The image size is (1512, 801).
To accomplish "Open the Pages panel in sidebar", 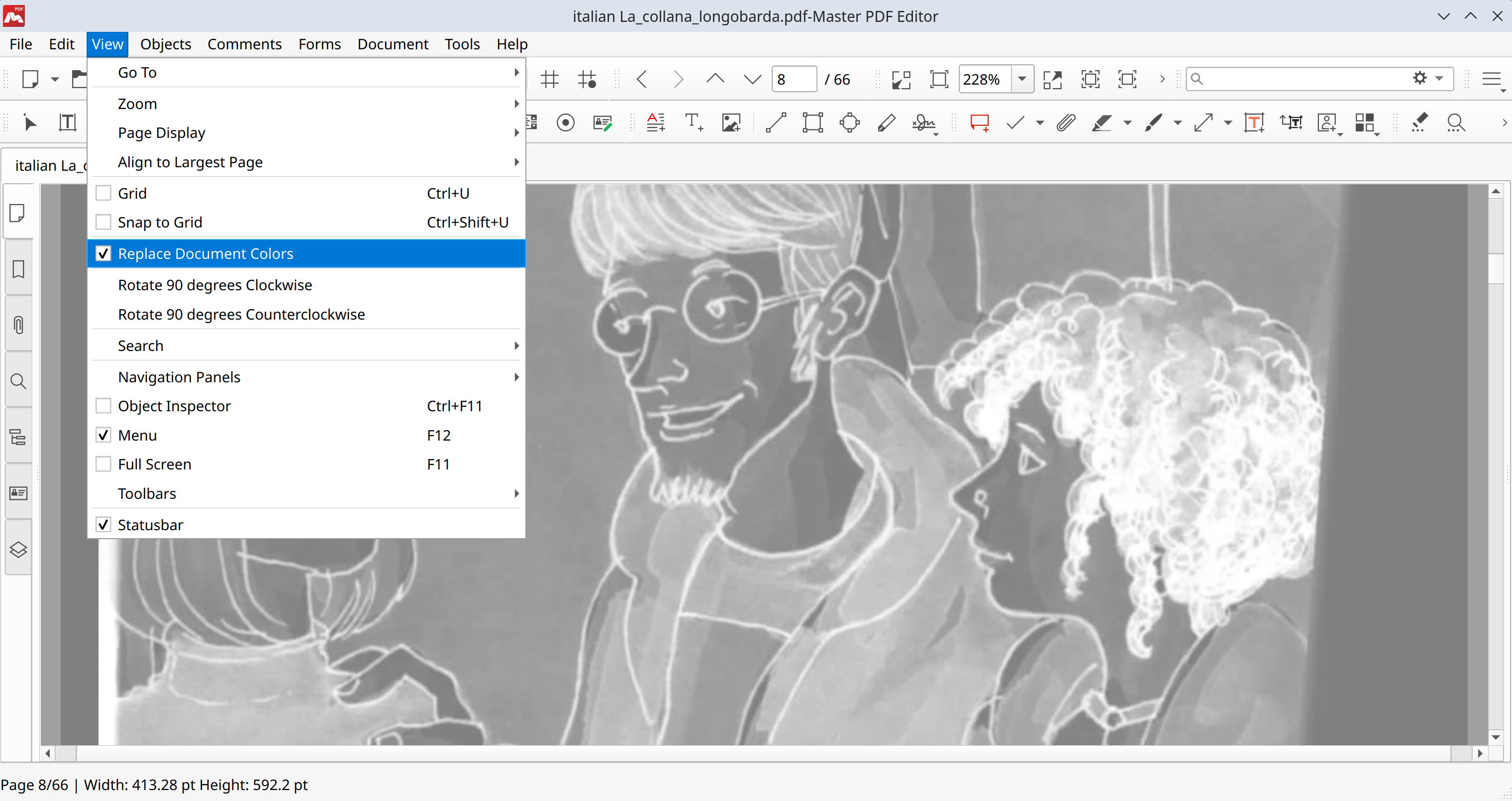I will coord(17,213).
